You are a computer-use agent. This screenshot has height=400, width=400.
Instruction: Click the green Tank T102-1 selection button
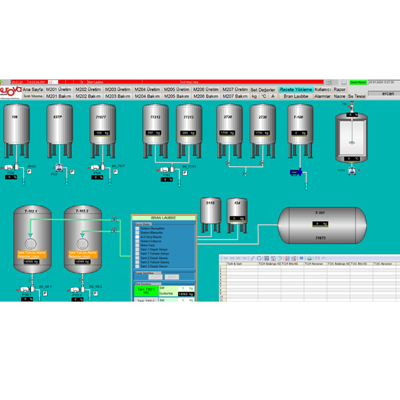click(x=146, y=291)
